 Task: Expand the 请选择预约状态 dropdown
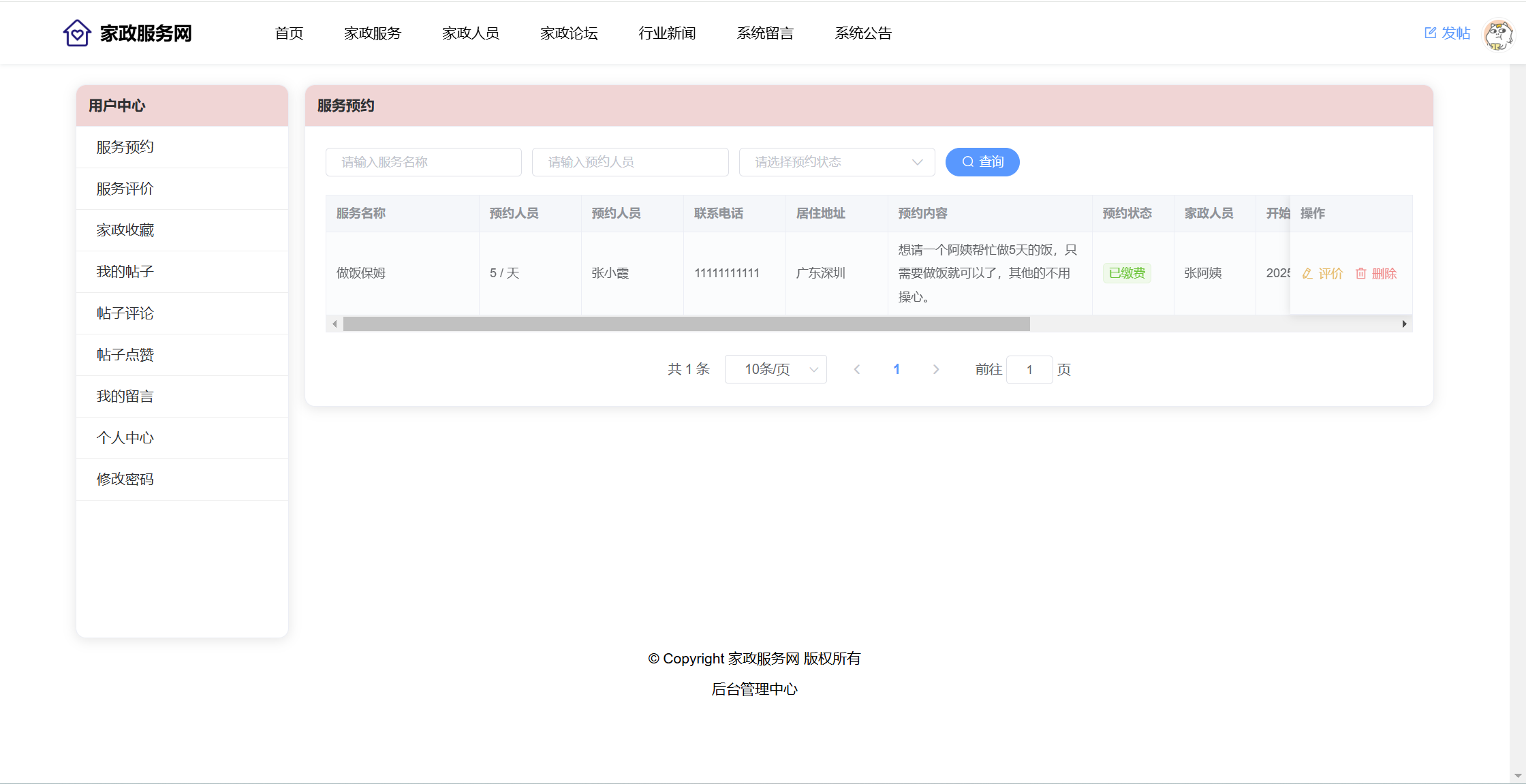point(837,162)
